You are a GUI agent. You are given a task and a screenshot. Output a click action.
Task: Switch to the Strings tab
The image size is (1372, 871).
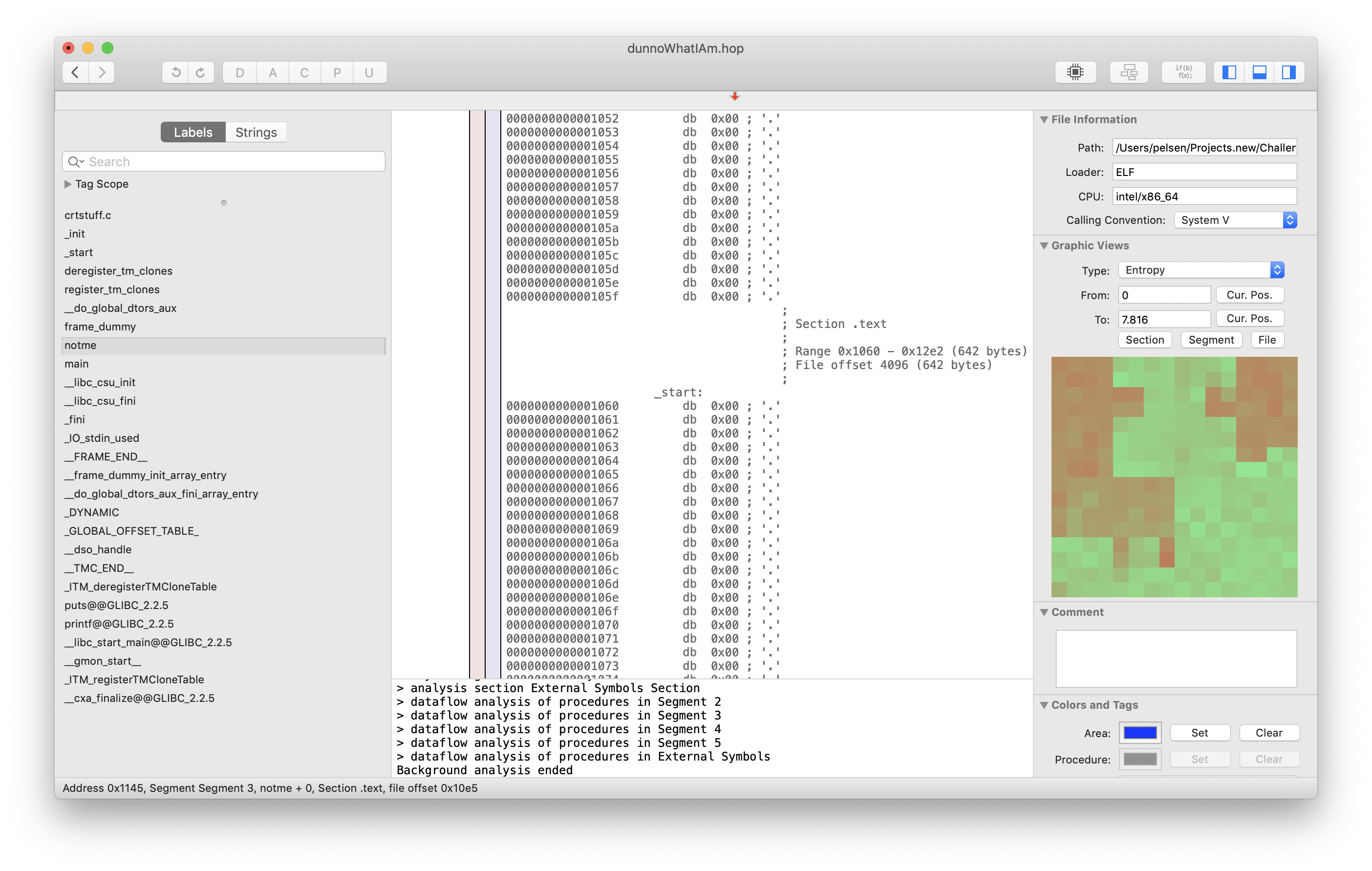tap(256, 132)
